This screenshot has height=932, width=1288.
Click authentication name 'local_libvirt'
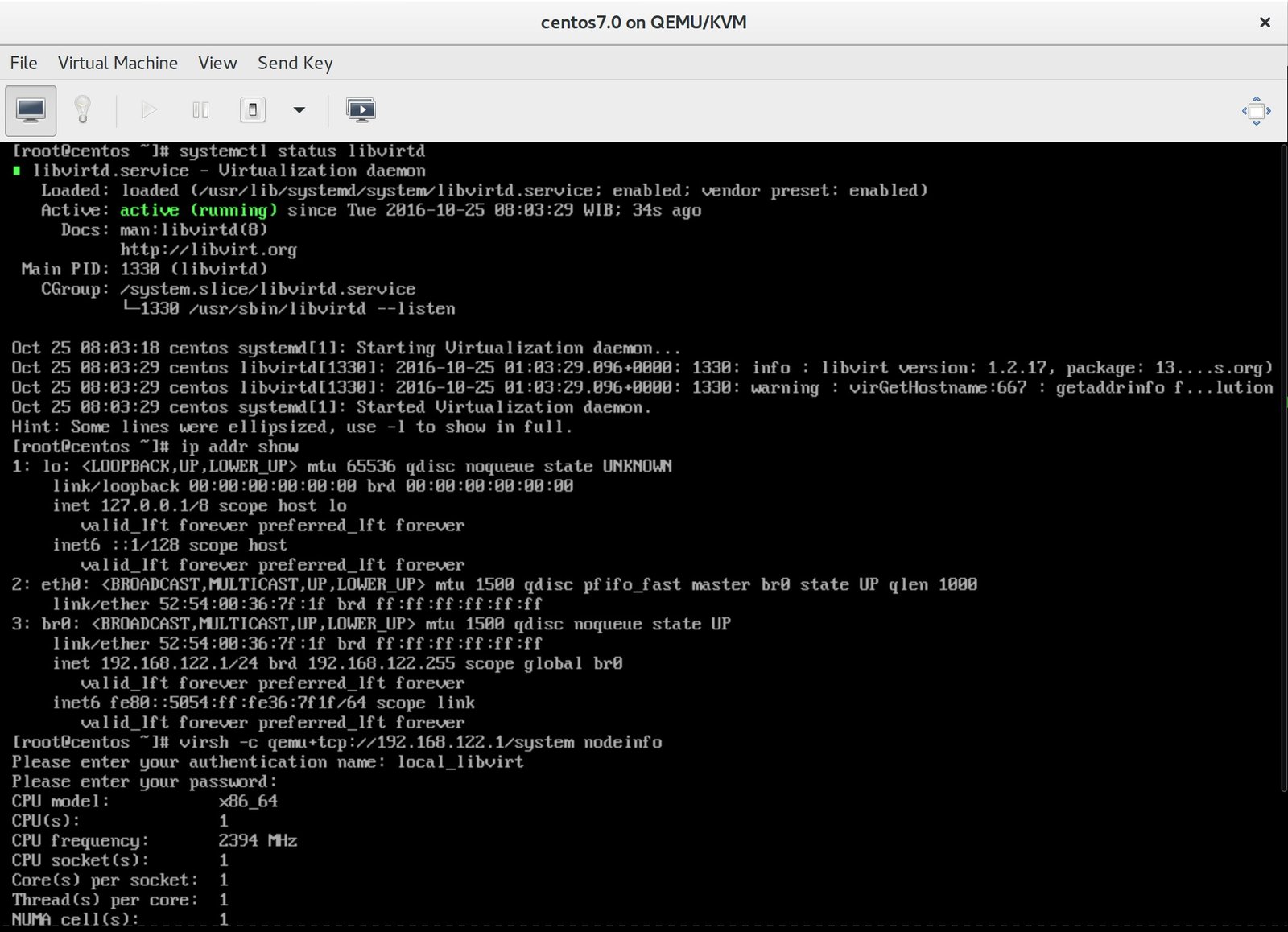pos(460,761)
